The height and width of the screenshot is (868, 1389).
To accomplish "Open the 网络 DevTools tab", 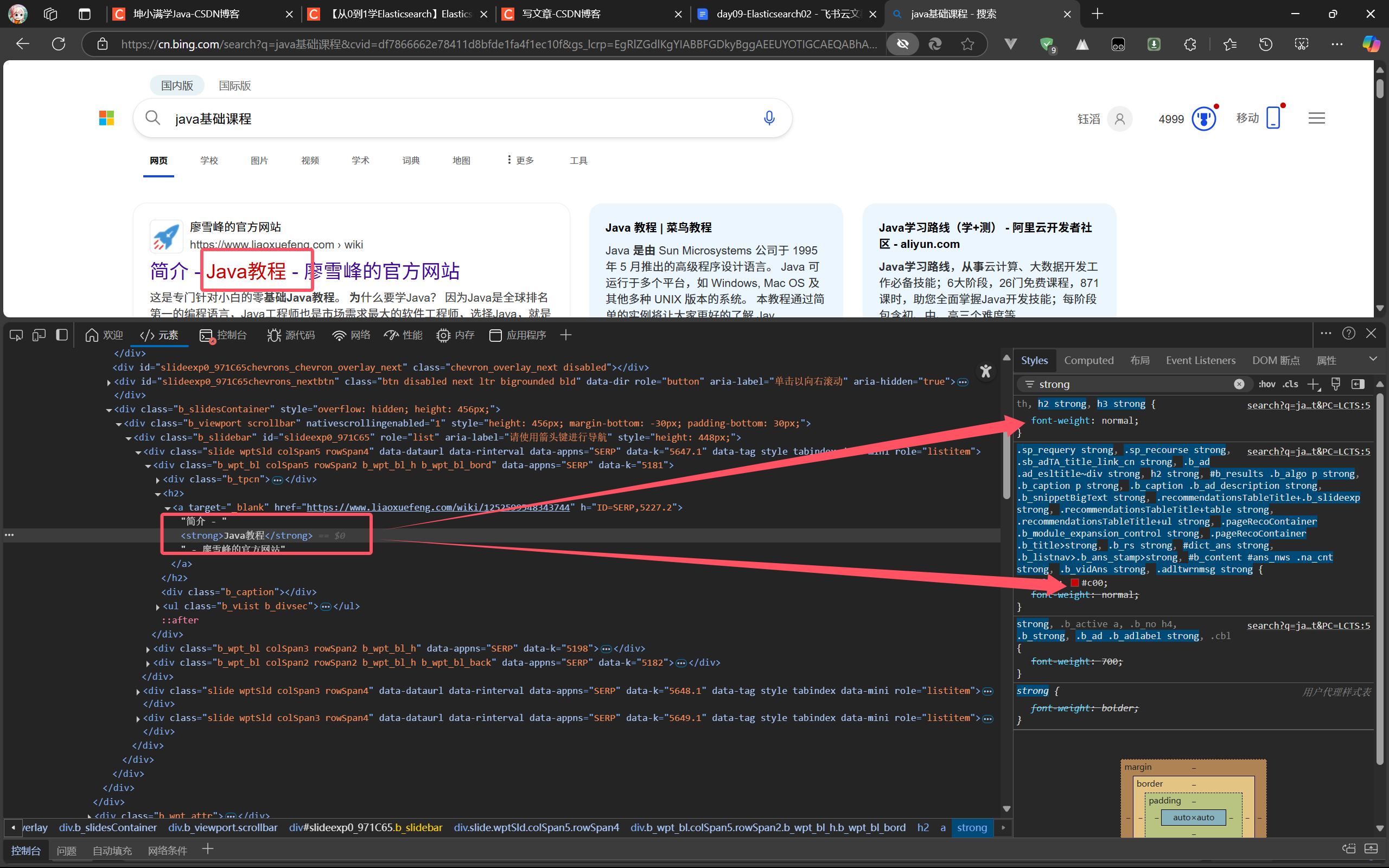I will pyautogui.click(x=351, y=335).
